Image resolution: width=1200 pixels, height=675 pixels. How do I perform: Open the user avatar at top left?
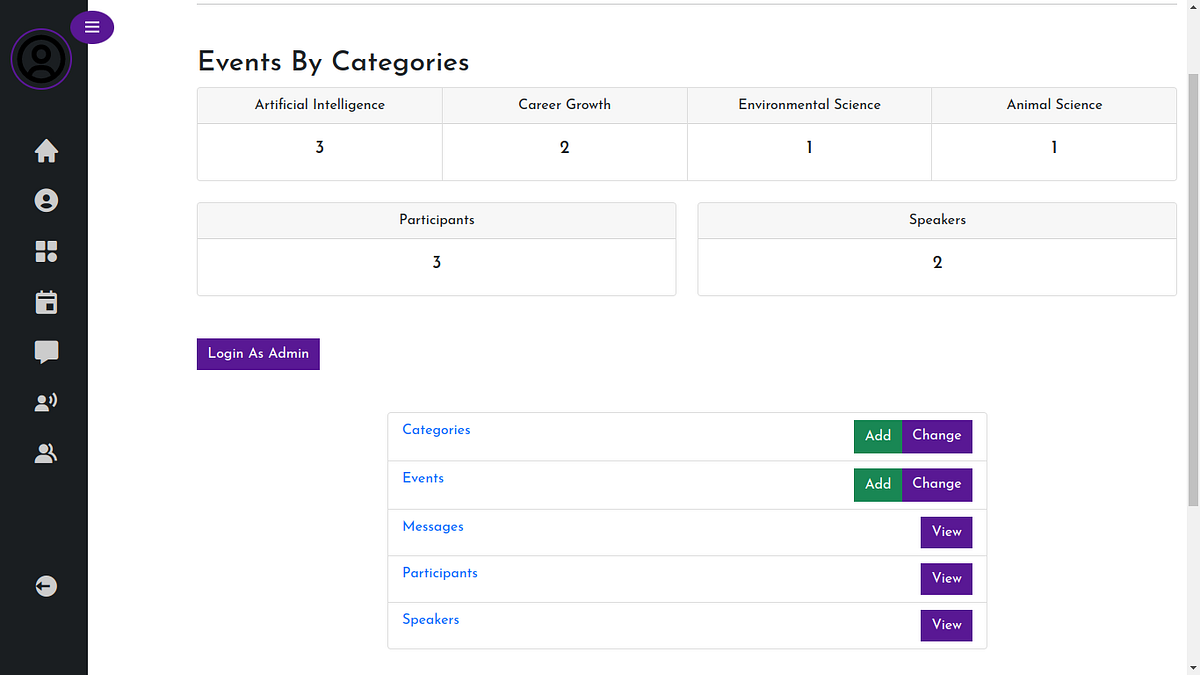[x=41, y=59]
